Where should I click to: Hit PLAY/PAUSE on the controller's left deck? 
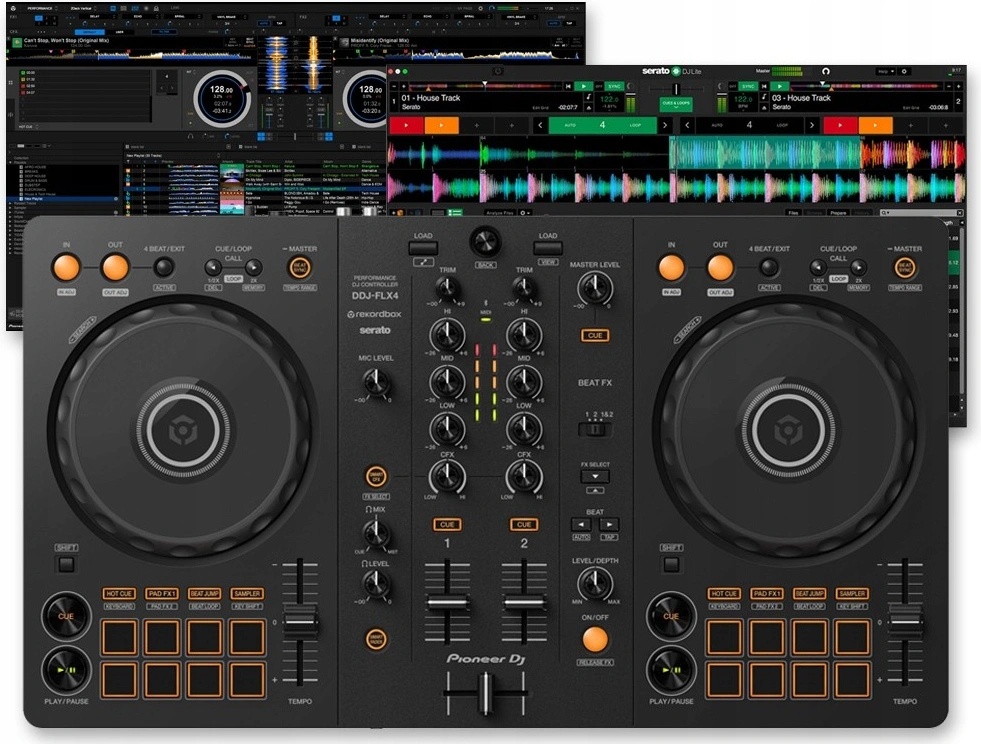pos(66,671)
